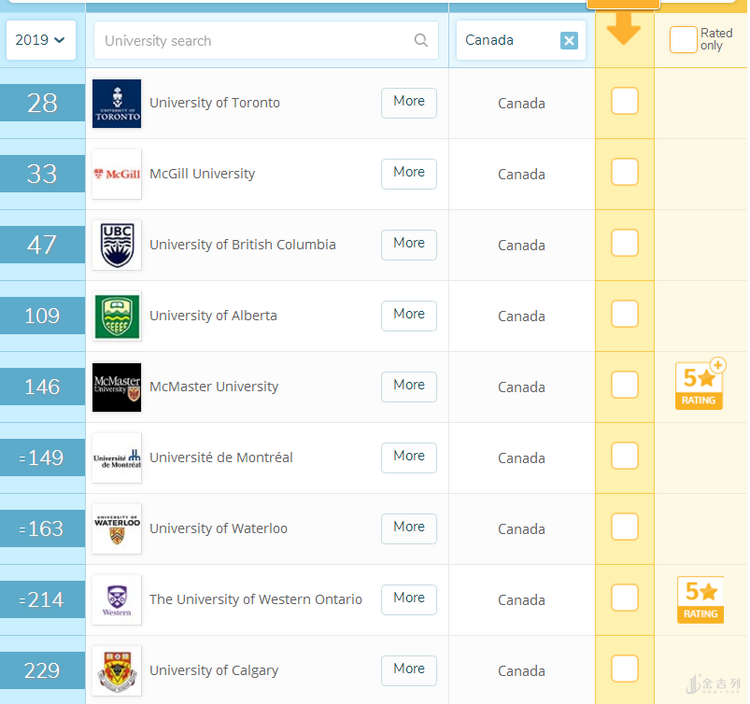Click rank number =214
750x704 pixels.
(x=42, y=599)
